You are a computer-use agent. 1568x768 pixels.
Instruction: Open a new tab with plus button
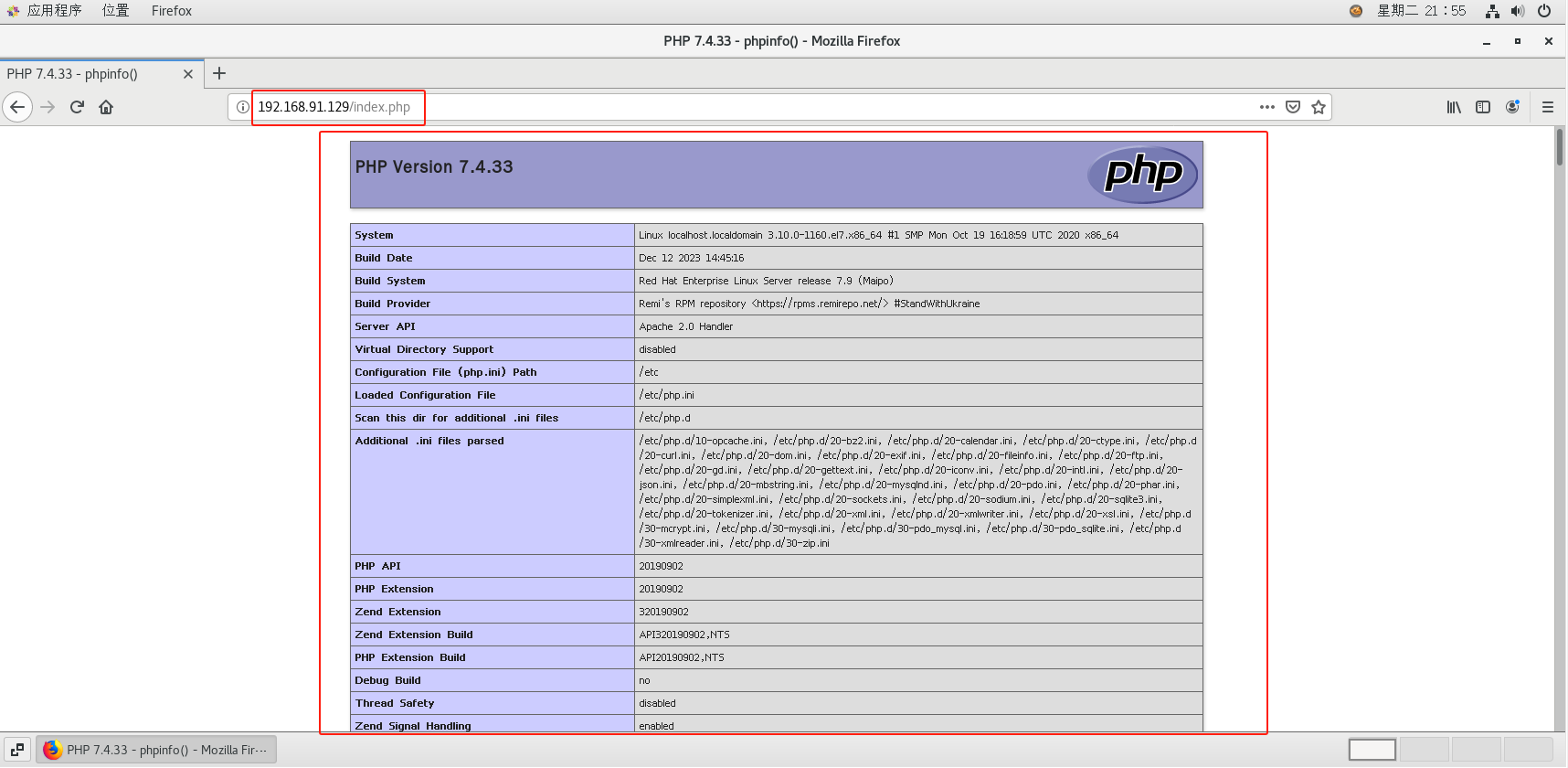(219, 73)
